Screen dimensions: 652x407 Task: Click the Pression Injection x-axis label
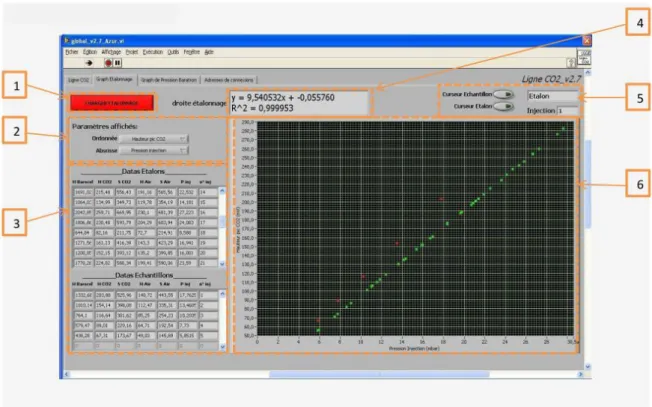point(414,348)
